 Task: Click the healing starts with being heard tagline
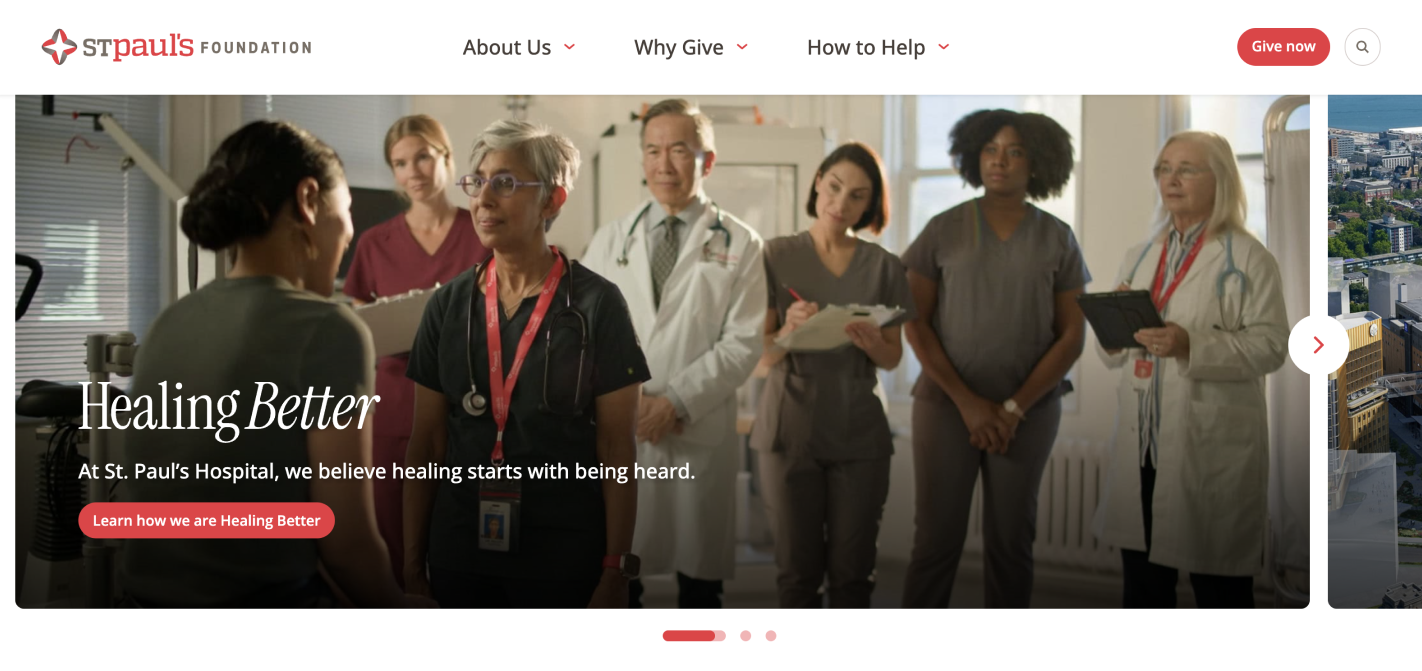click(386, 471)
